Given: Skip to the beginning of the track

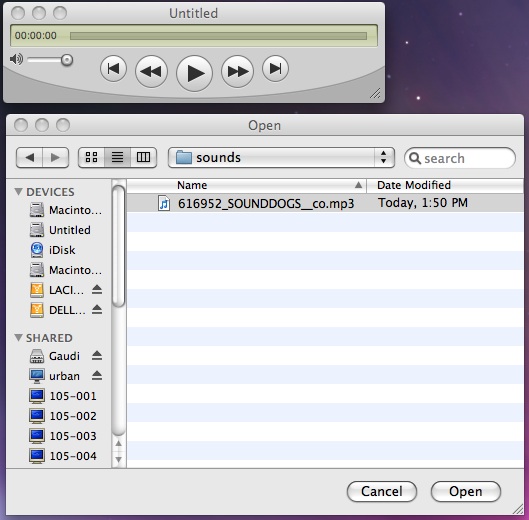Looking at the screenshot, I should tap(113, 69).
